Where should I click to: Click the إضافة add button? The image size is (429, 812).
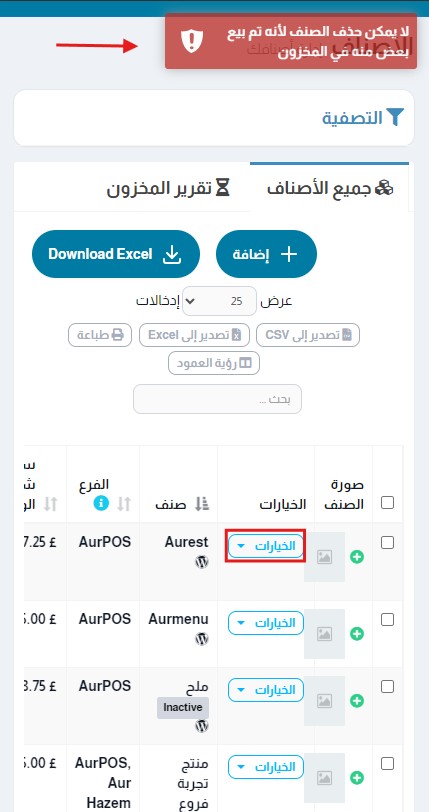pyautogui.click(x=266, y=254)
